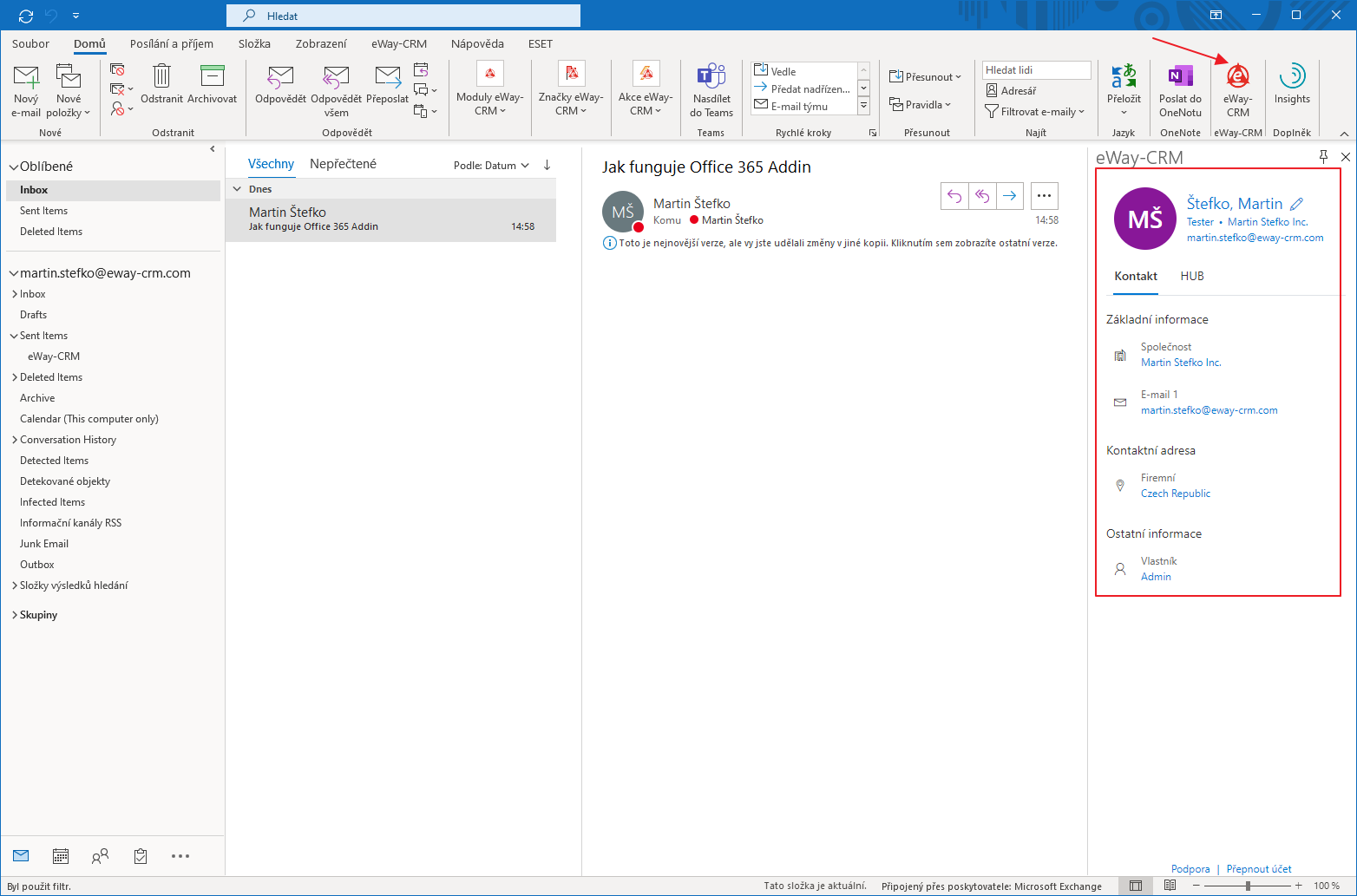The width and height of the screenshot is (1357, 896).
Task: Open Czech Republic address link
Action: (x=1176, y=494)
